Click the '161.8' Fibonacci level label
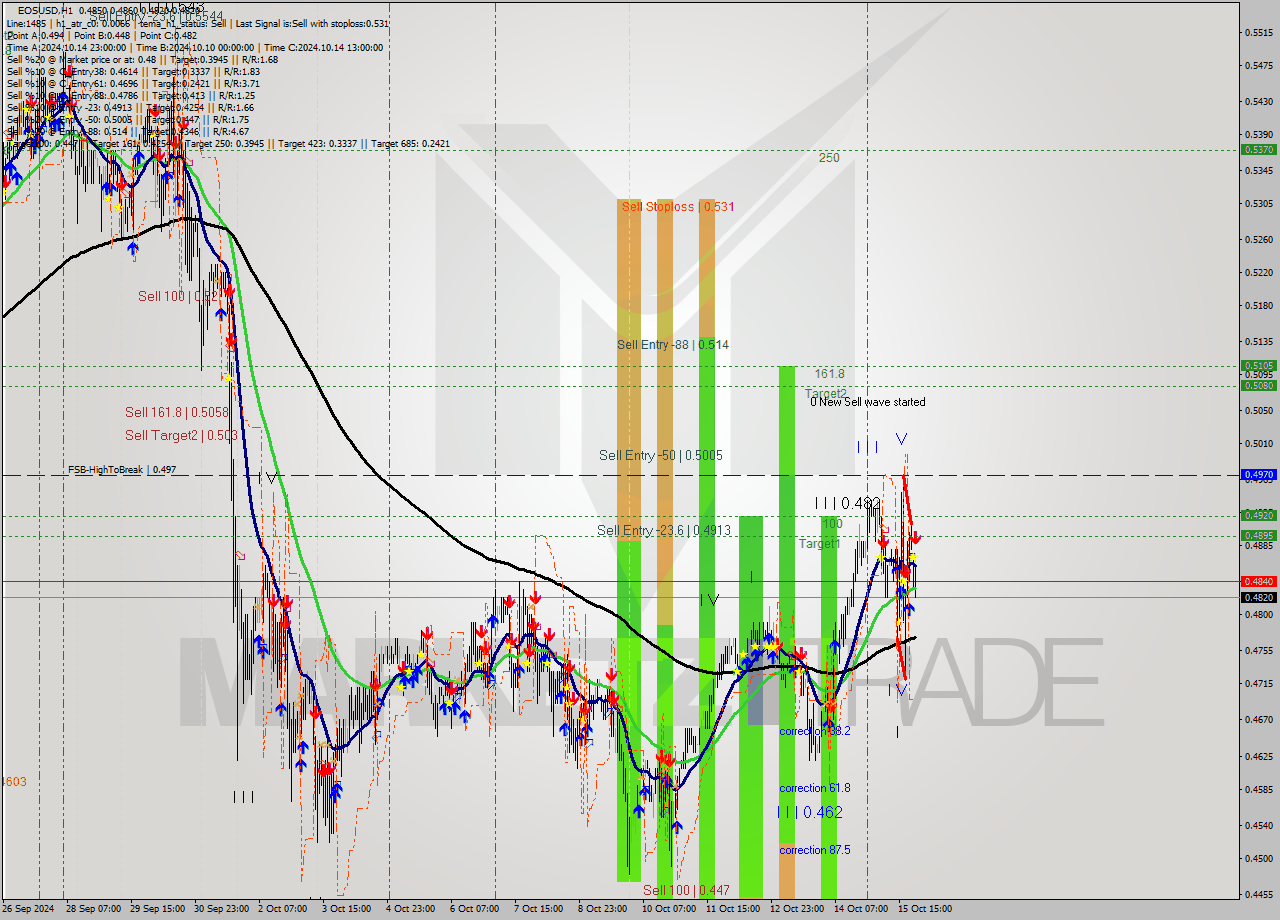Screen dimensions: 1280x920 tap(829, 373)
